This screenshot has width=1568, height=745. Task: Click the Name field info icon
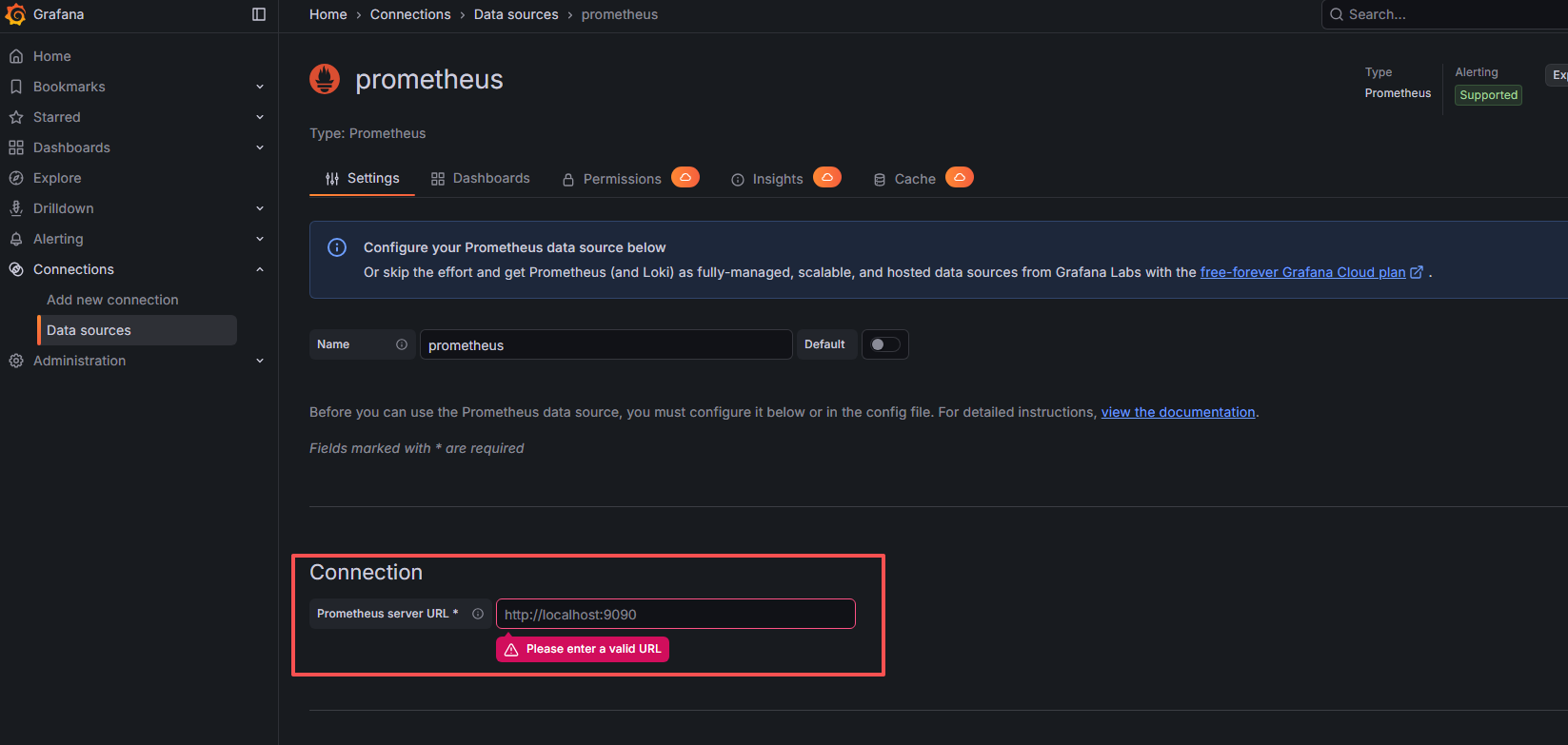click(x=402, y=344)
